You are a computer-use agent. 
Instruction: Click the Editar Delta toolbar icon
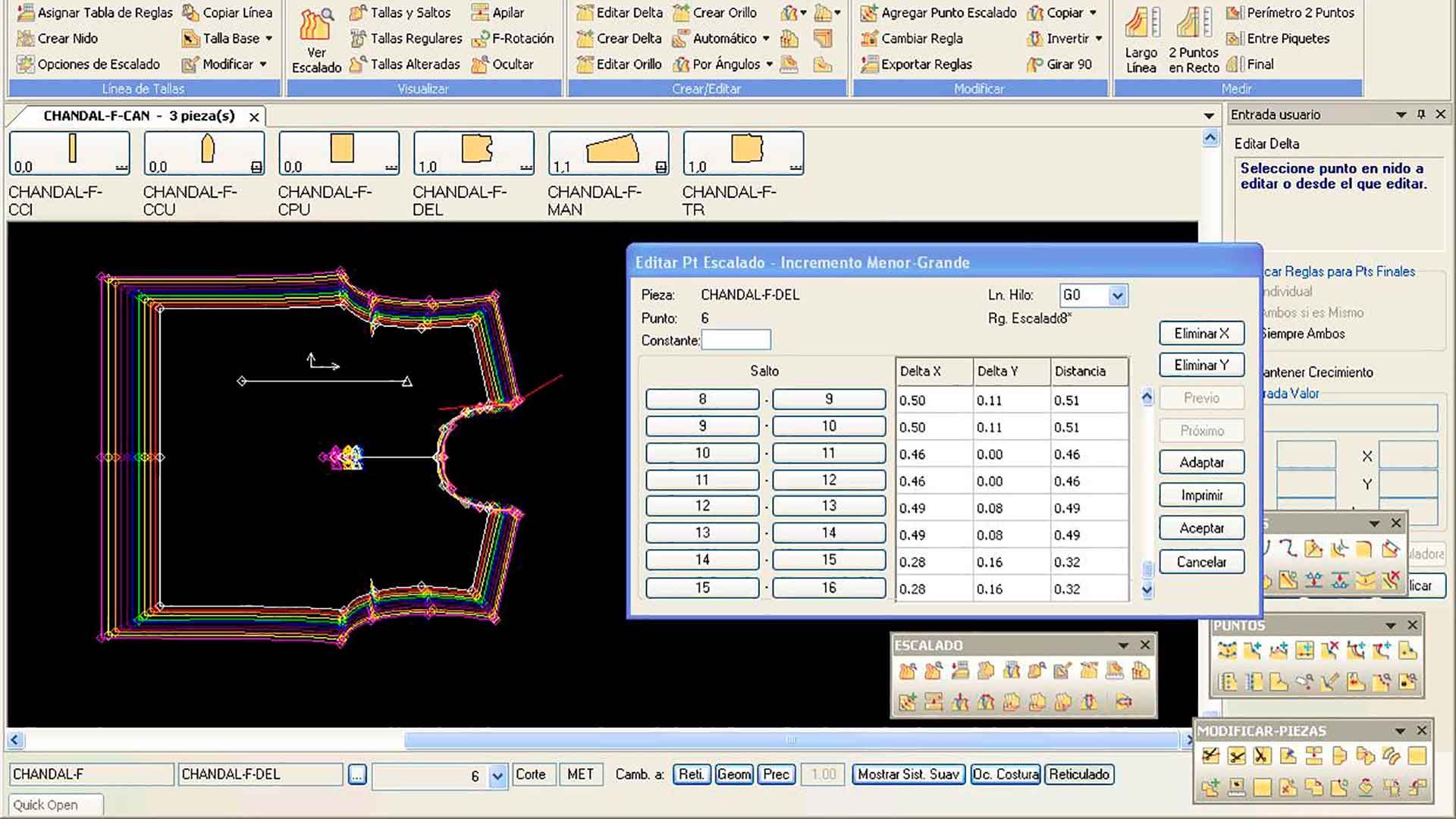[585, 13]
